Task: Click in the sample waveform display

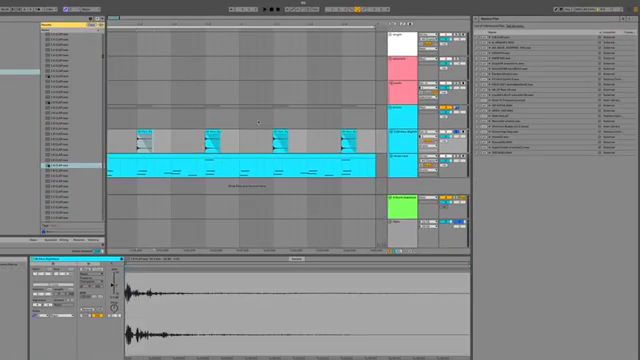Action: (x=297, y=314)
